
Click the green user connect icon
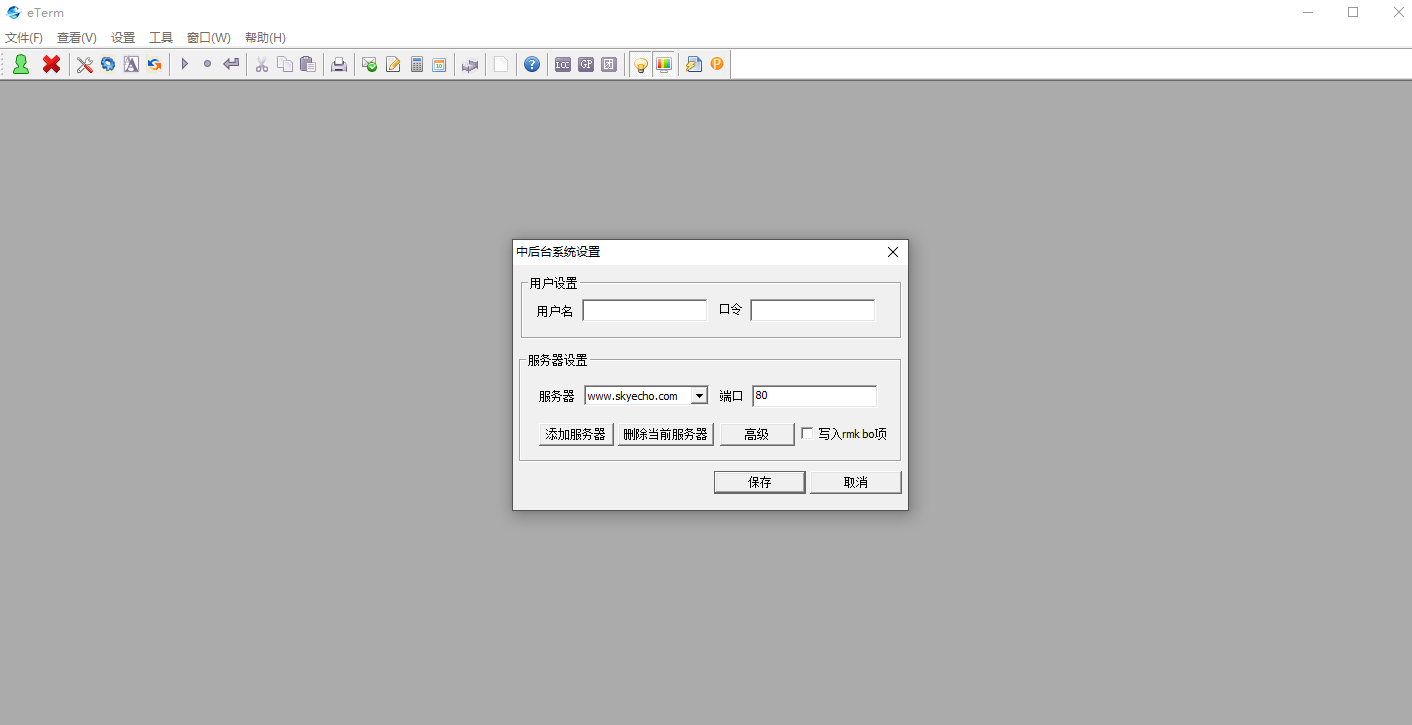point(20,64)
